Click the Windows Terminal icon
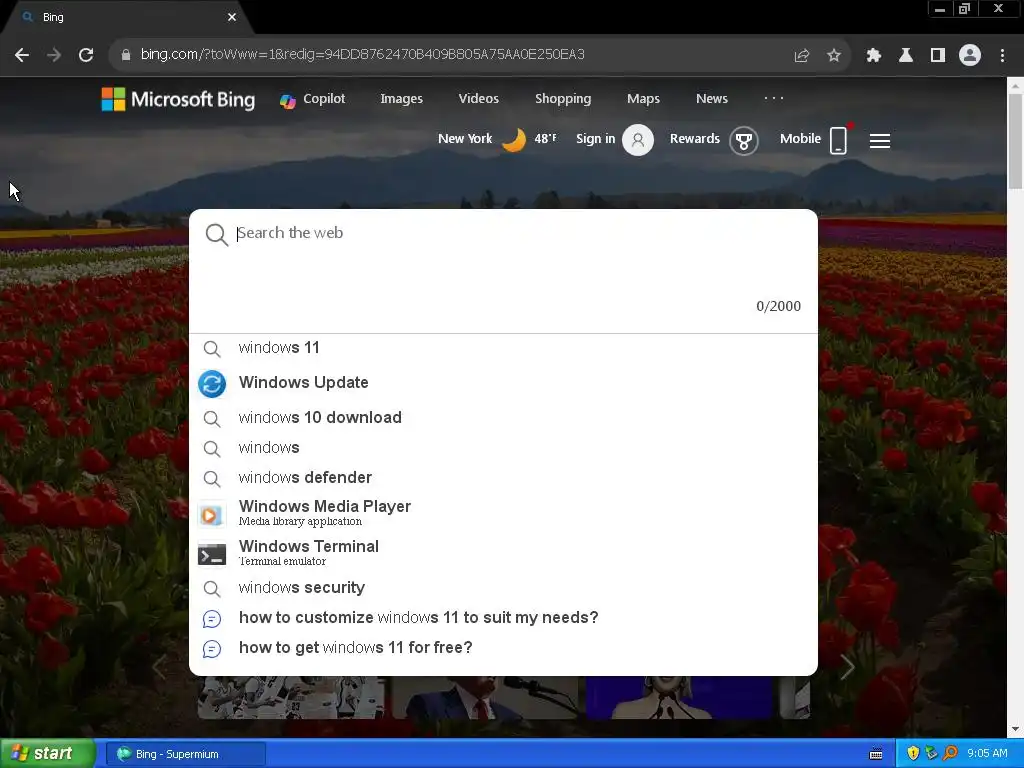The width and height of the screenshot is (1024, 768). point(212,554)
